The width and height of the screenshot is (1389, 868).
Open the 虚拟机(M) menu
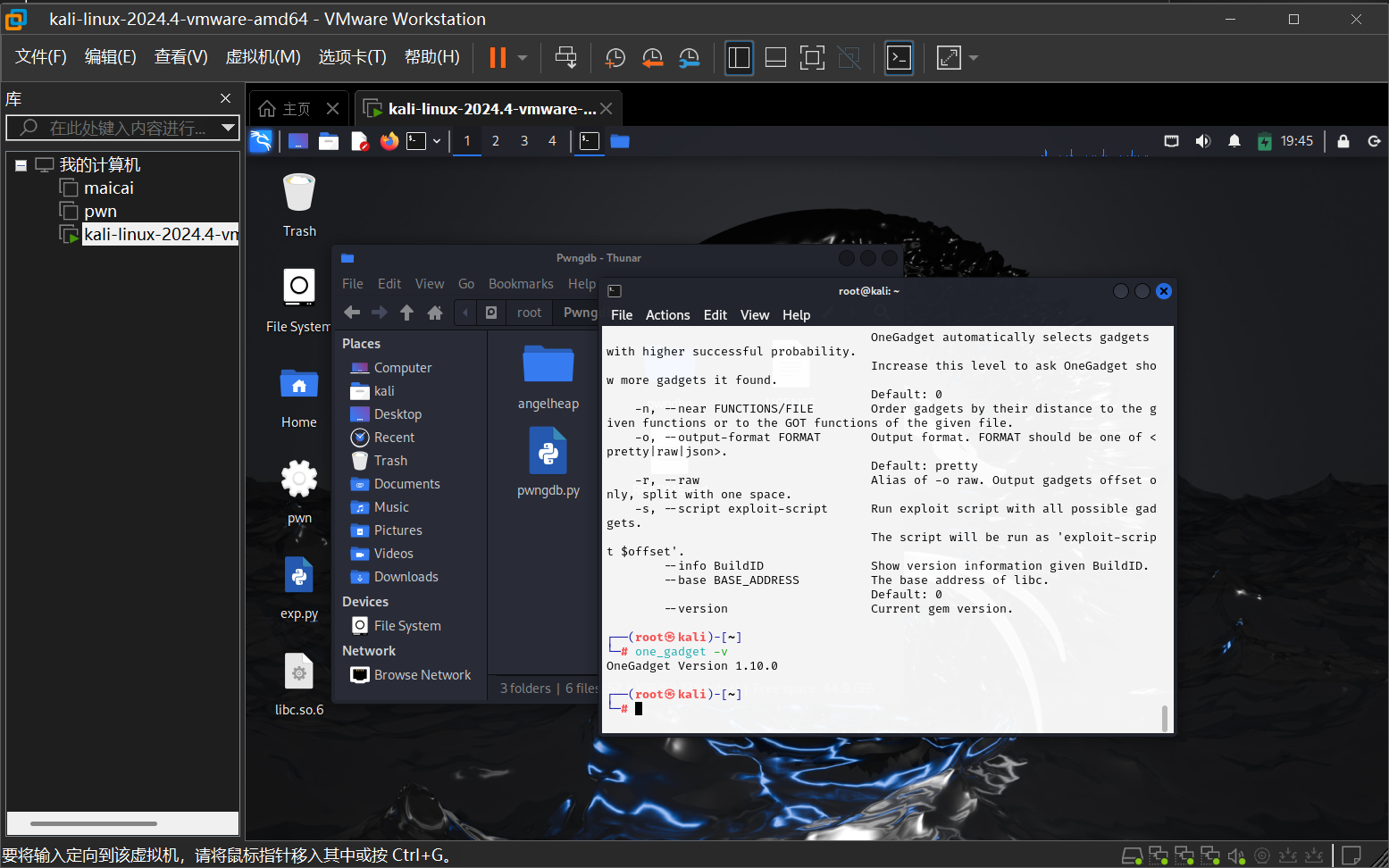pos(263,57)
